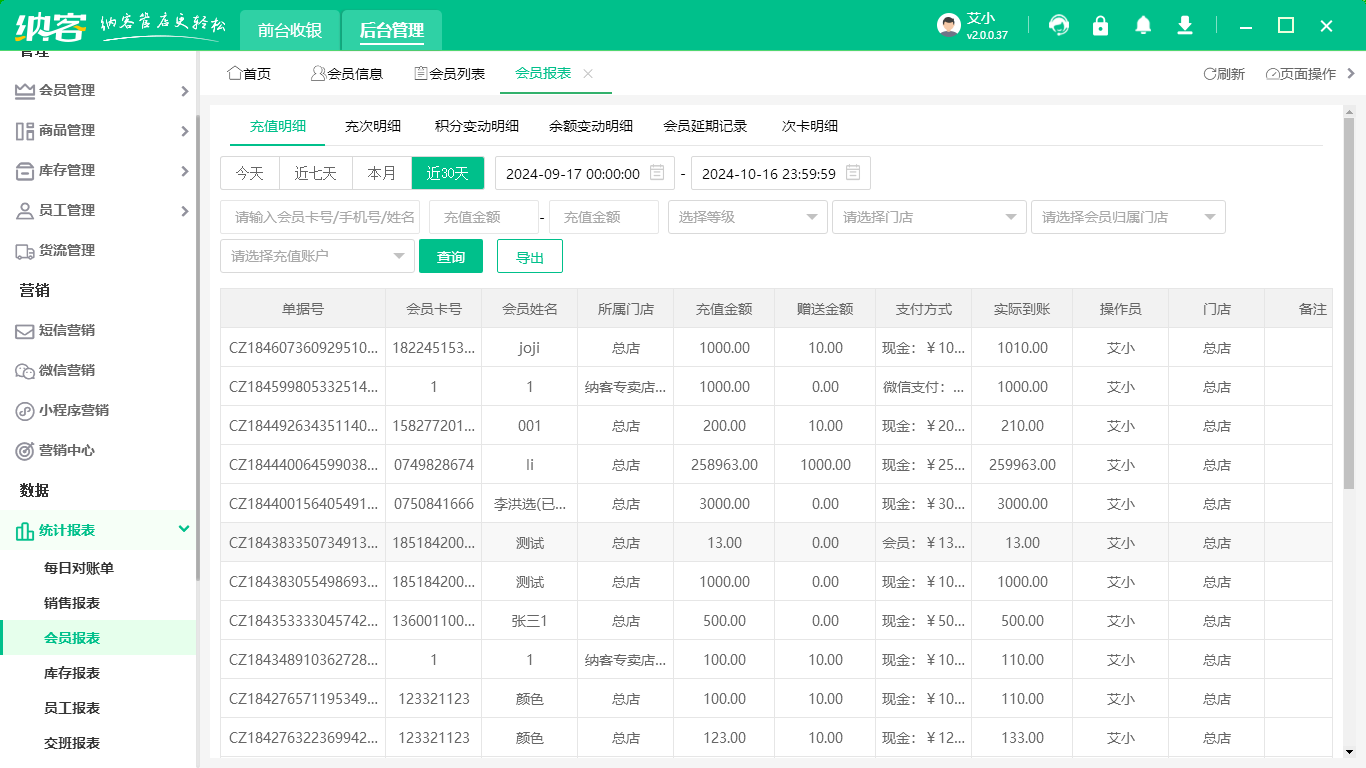Switch to the 前台收银 tab
The height and width of the screenshot is (768, 1366).
click(x=290, y=31)
